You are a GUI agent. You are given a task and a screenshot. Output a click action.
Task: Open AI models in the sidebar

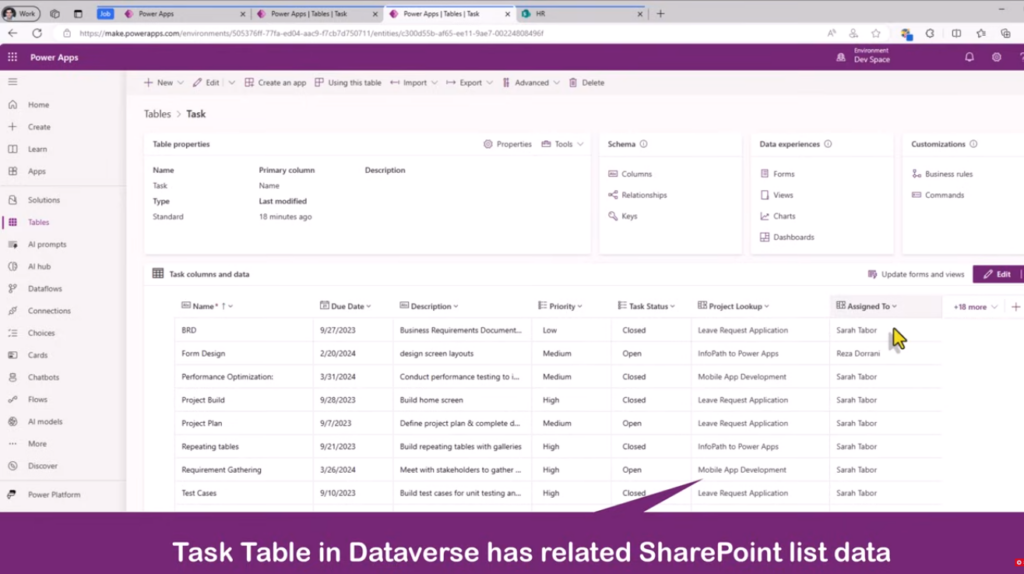(45, 421)
